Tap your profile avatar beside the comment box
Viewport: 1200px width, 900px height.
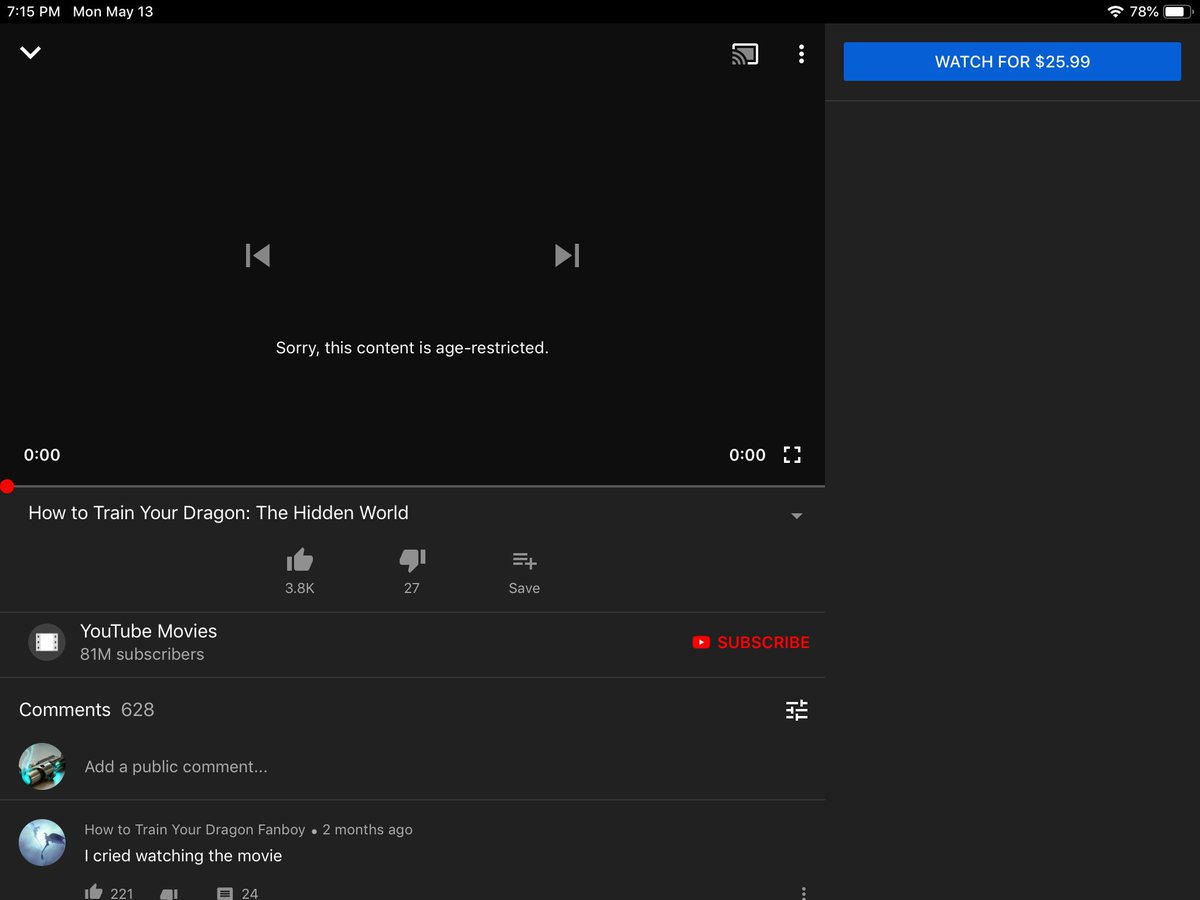click(42, 766)
